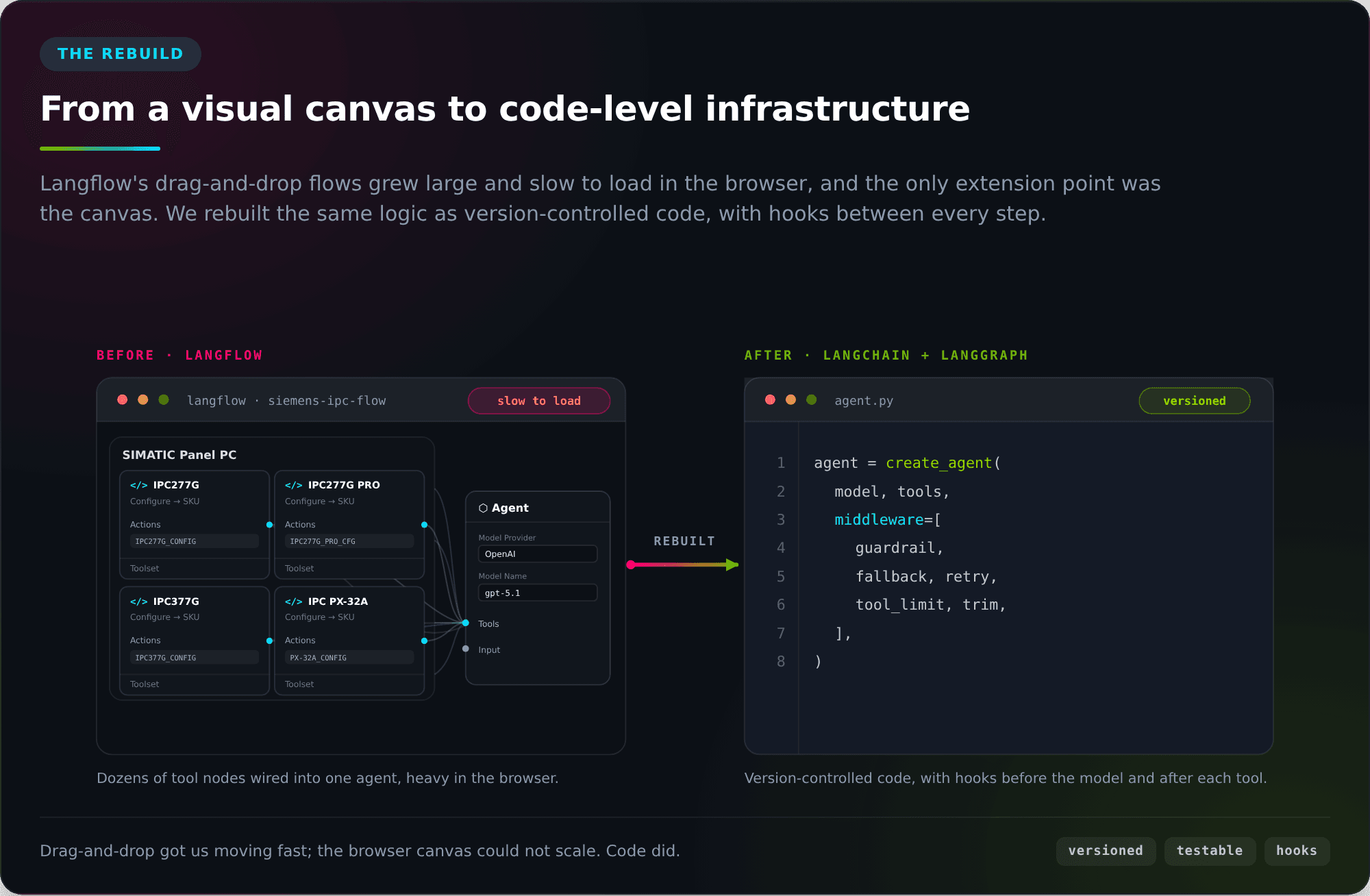Viewport: 1370px width, 896px height.
Task: Open the Toolset row of IPC PX-32A node
Action: [349, 684]
